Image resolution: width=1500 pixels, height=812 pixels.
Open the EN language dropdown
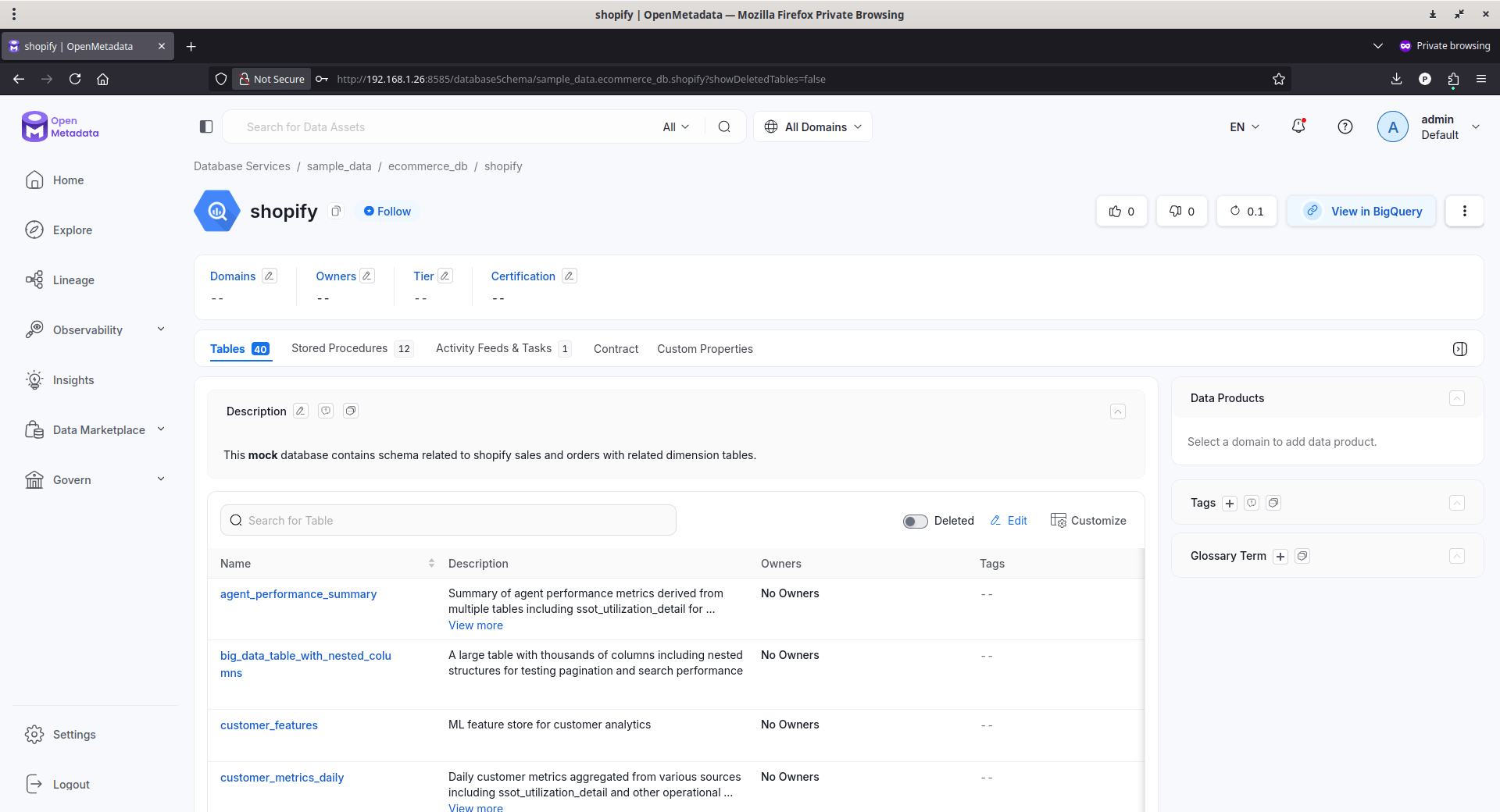1245,126
